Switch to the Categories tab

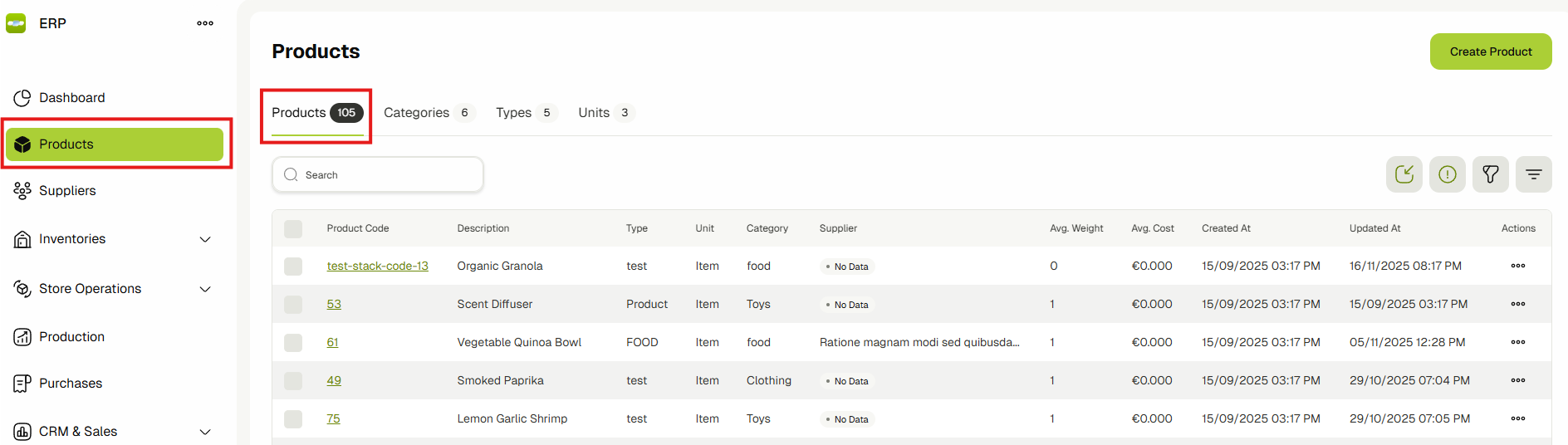[x=417, y=113]
